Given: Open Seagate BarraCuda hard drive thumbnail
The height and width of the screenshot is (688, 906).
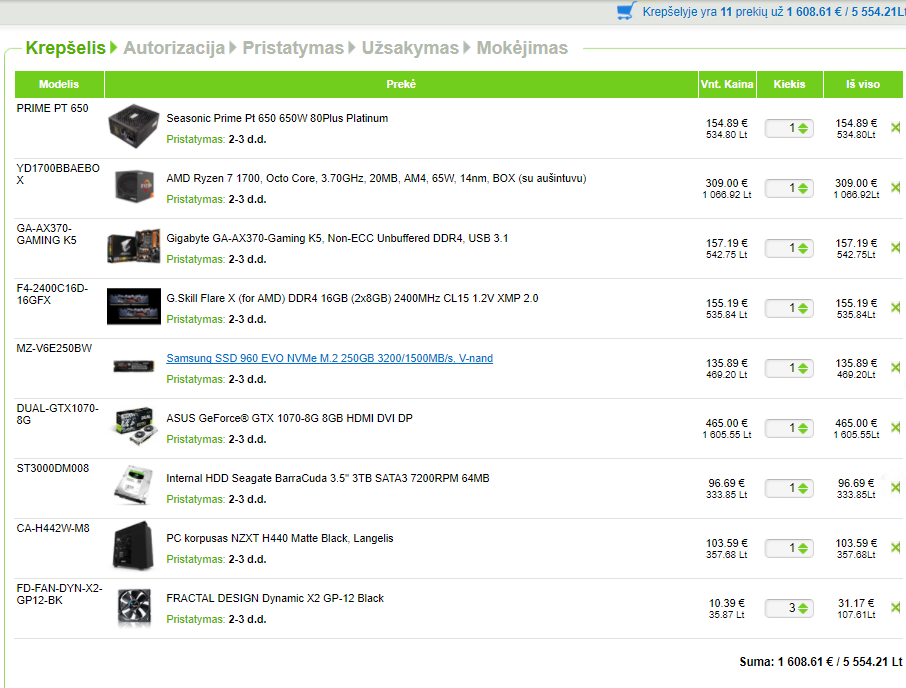Looking at the screenshot, I should point(134,486).
